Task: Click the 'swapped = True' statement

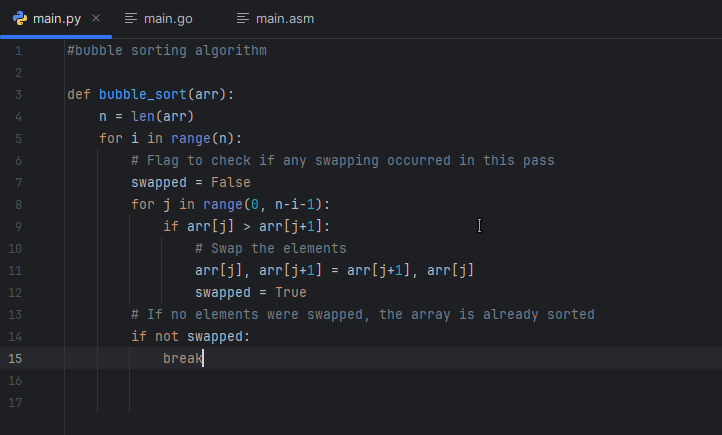Action: [x=250, y=292]
